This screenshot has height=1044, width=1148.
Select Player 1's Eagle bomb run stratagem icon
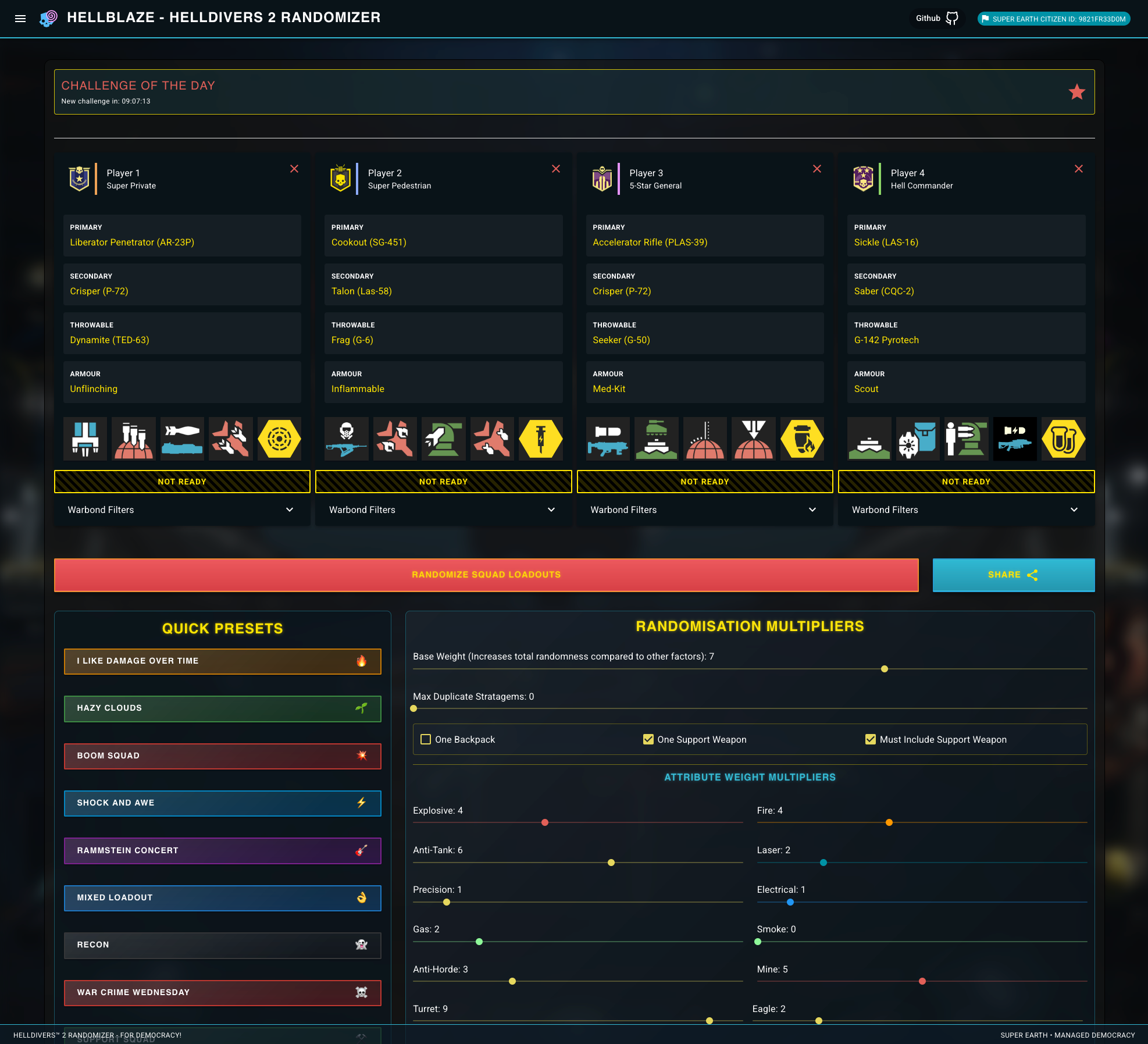[x=231, y=439]
